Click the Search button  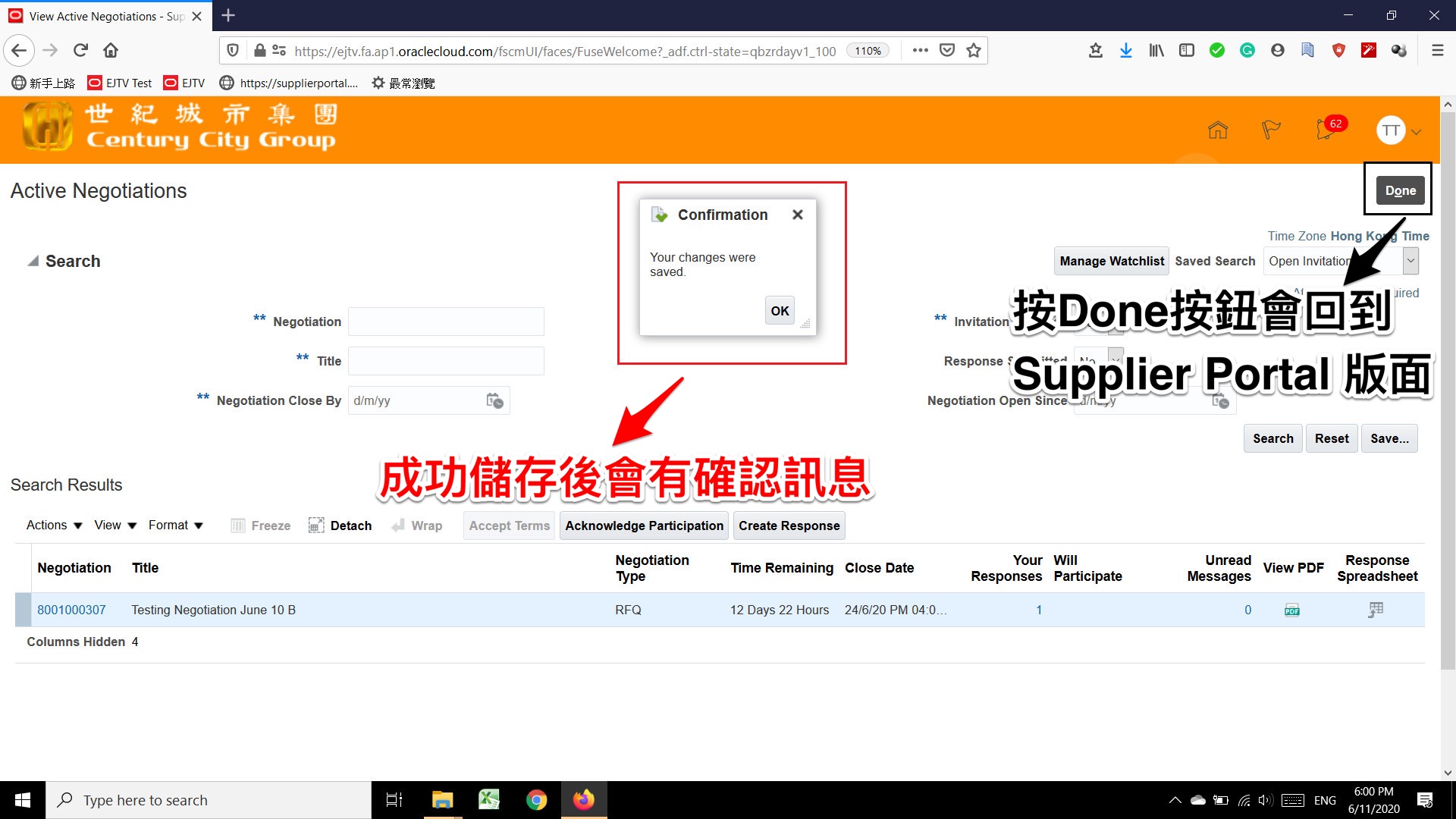(x=1272, y=438)
